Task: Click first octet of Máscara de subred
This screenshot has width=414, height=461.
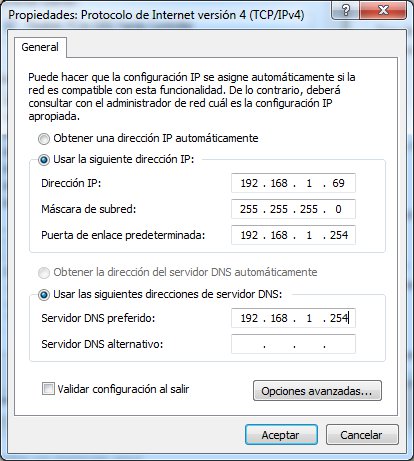Action: pos(249,209)
